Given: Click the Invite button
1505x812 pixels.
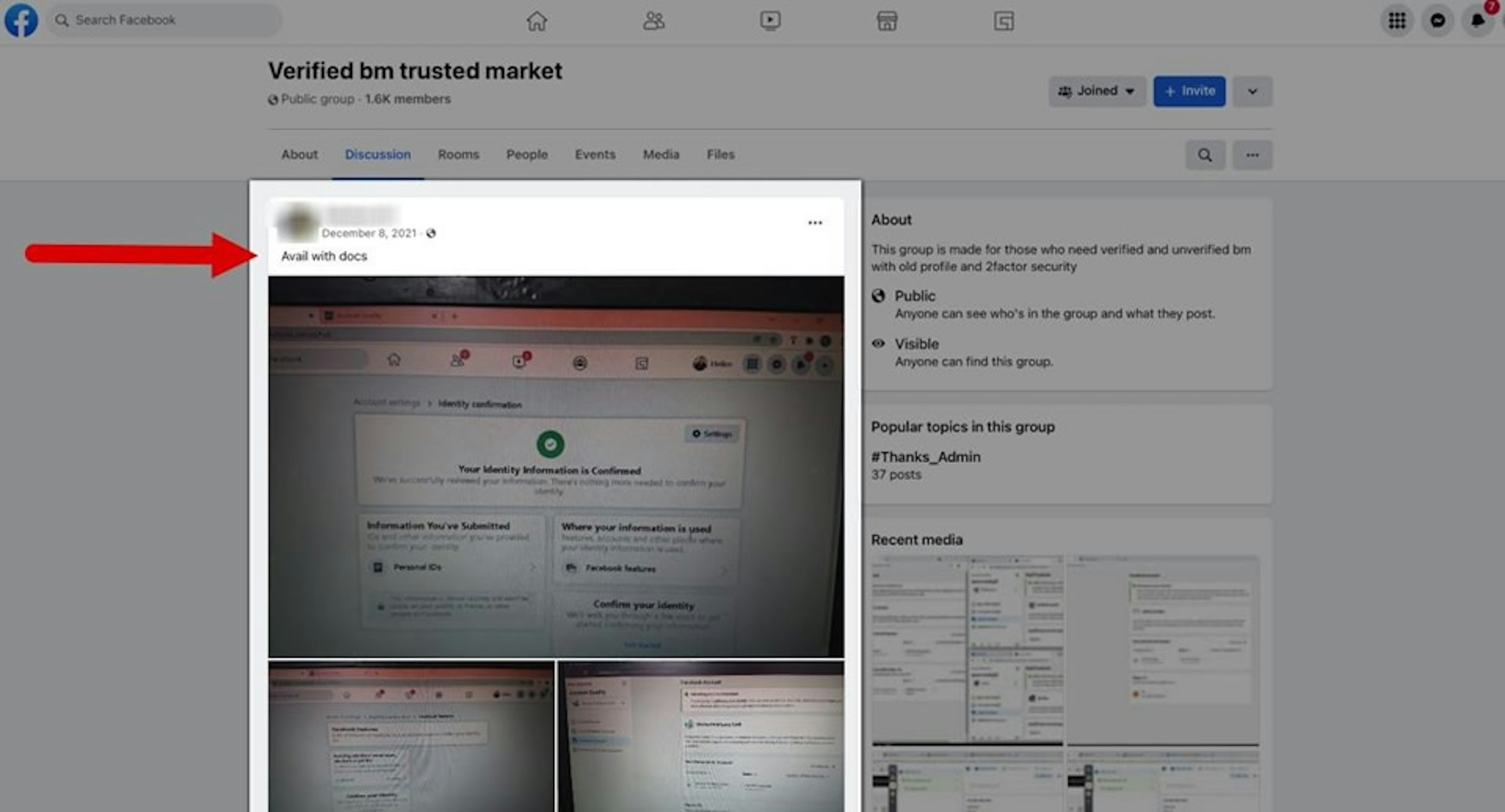Looking at the screenshot, I should coord(1189,91).
